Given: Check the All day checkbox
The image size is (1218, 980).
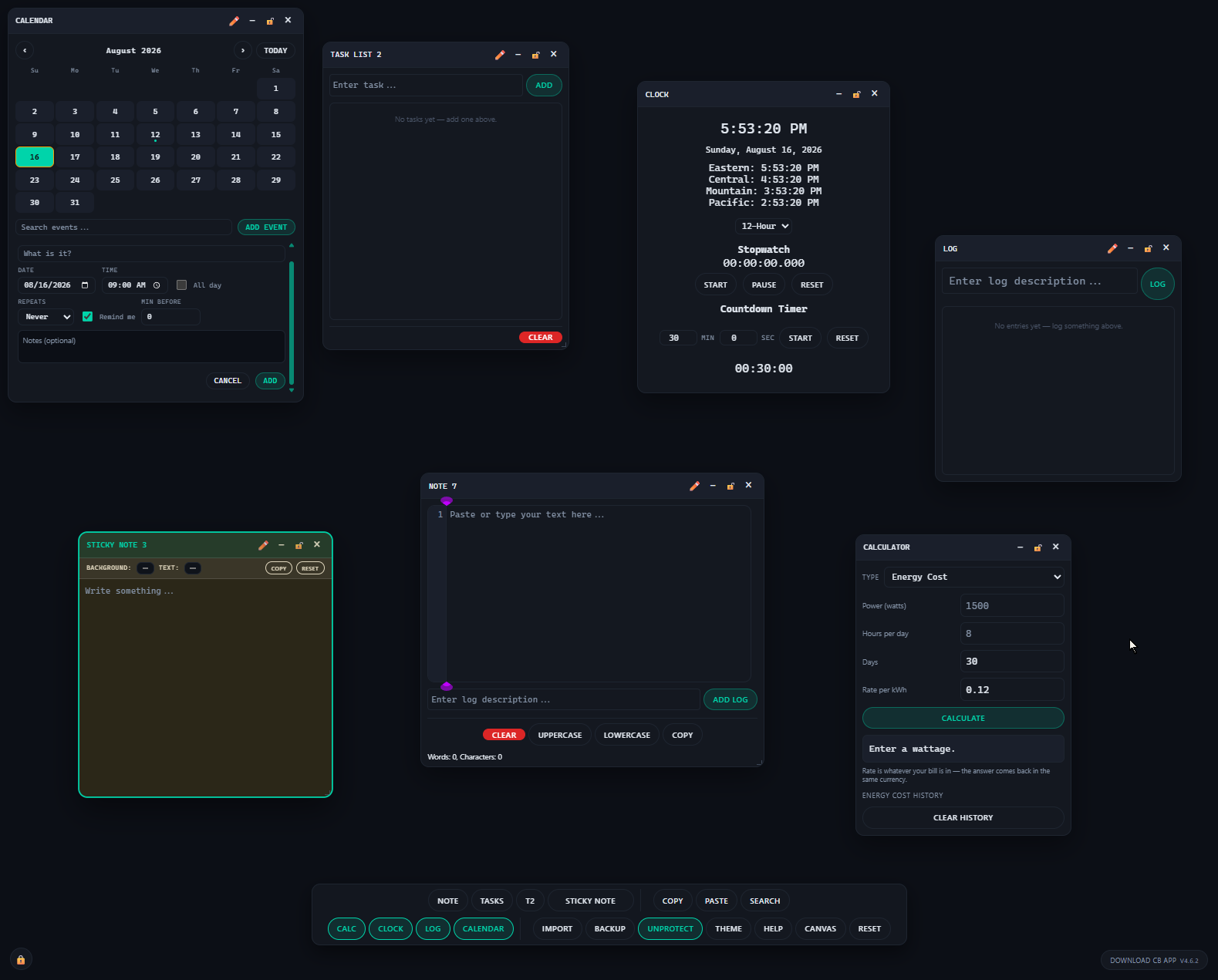Looking at the screenshot, I should 181,285.
